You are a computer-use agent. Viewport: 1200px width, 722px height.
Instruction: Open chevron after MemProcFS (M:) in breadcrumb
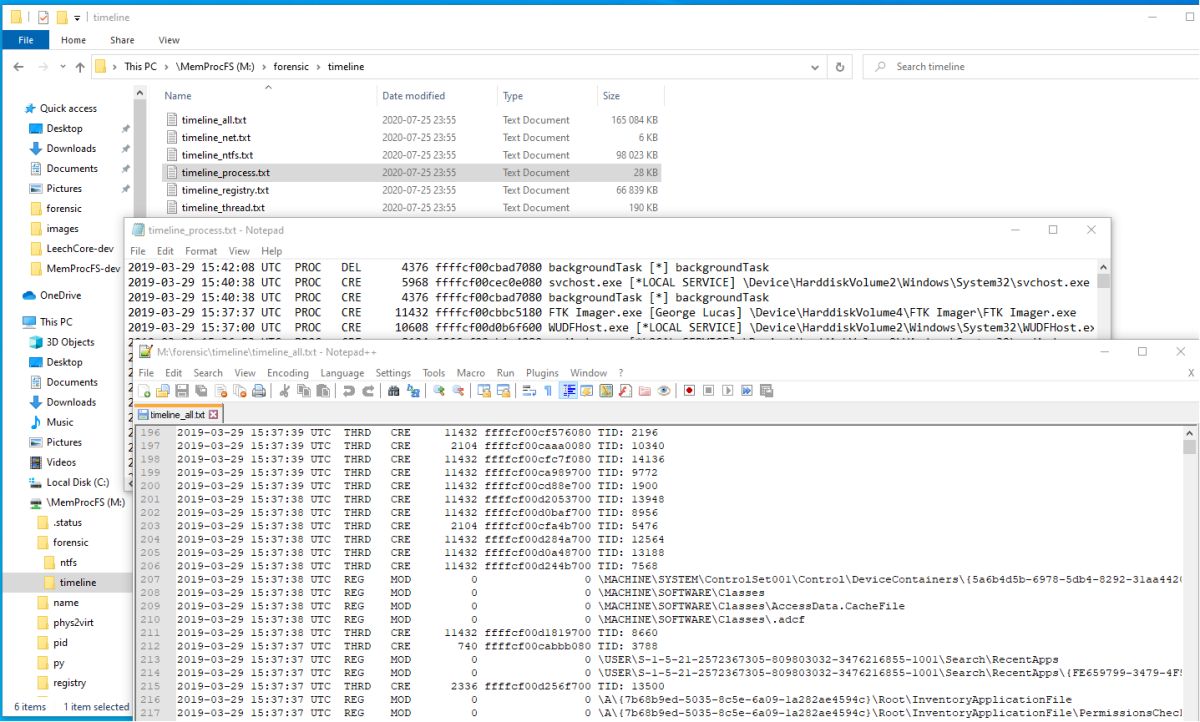(264, 67)
